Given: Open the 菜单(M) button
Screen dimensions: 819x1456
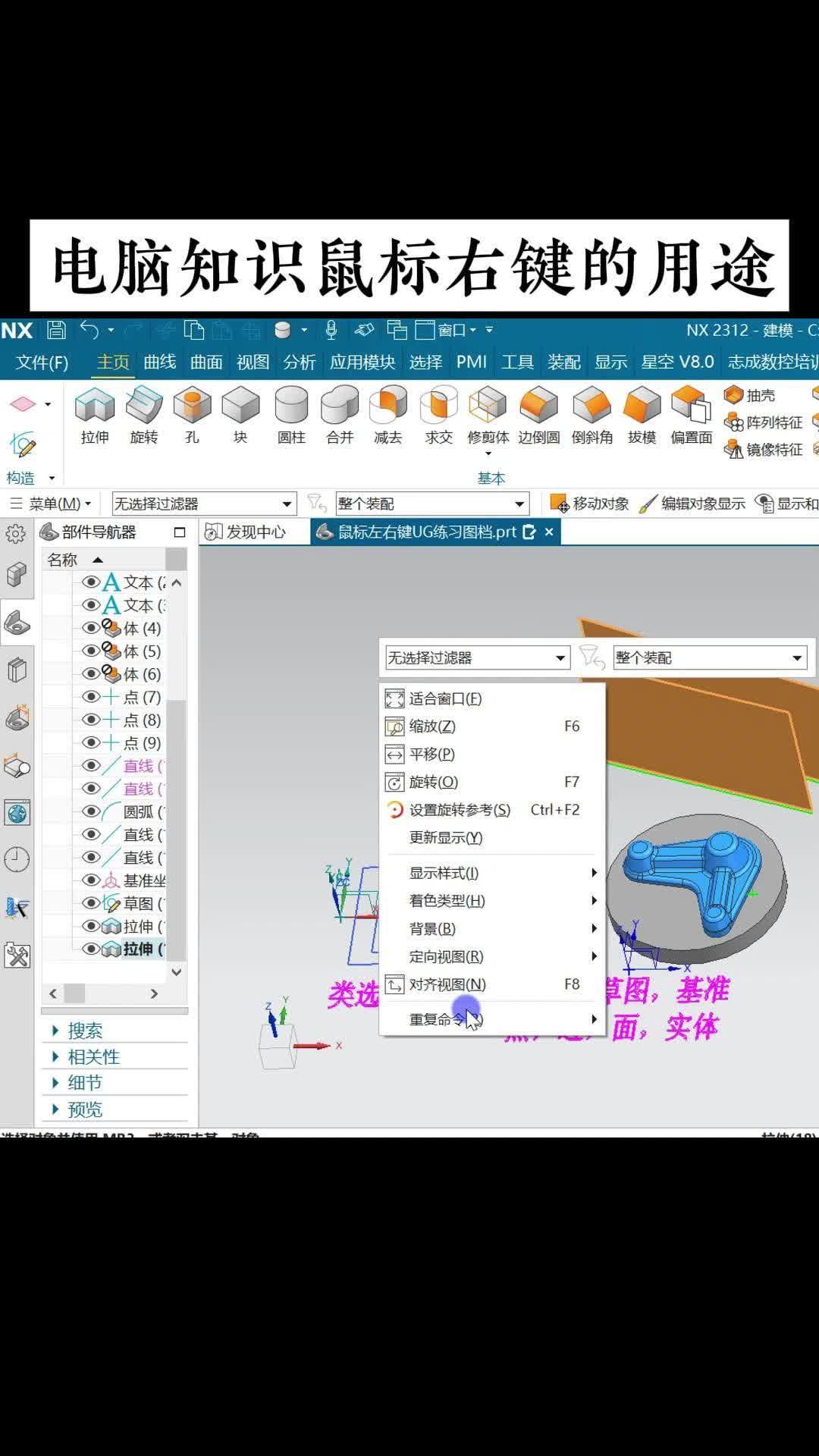Looking at the screenshot, I should [55, 504].
